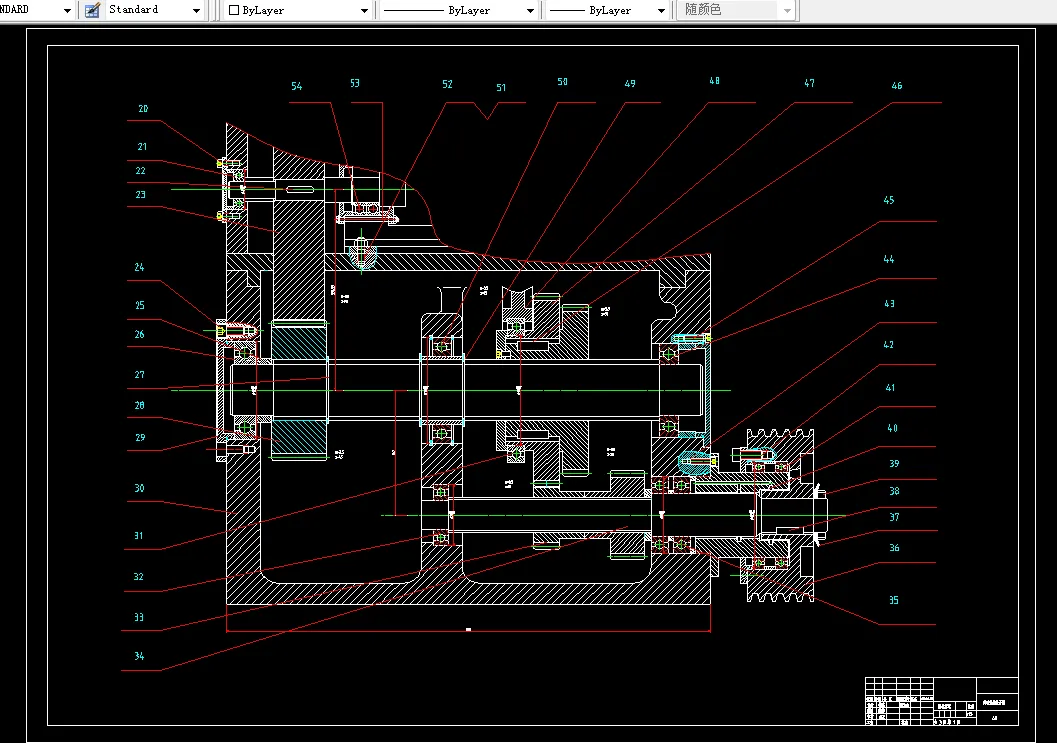The image size is (1057, 743).
Task: Select part label 45
Action: point(888,200)
